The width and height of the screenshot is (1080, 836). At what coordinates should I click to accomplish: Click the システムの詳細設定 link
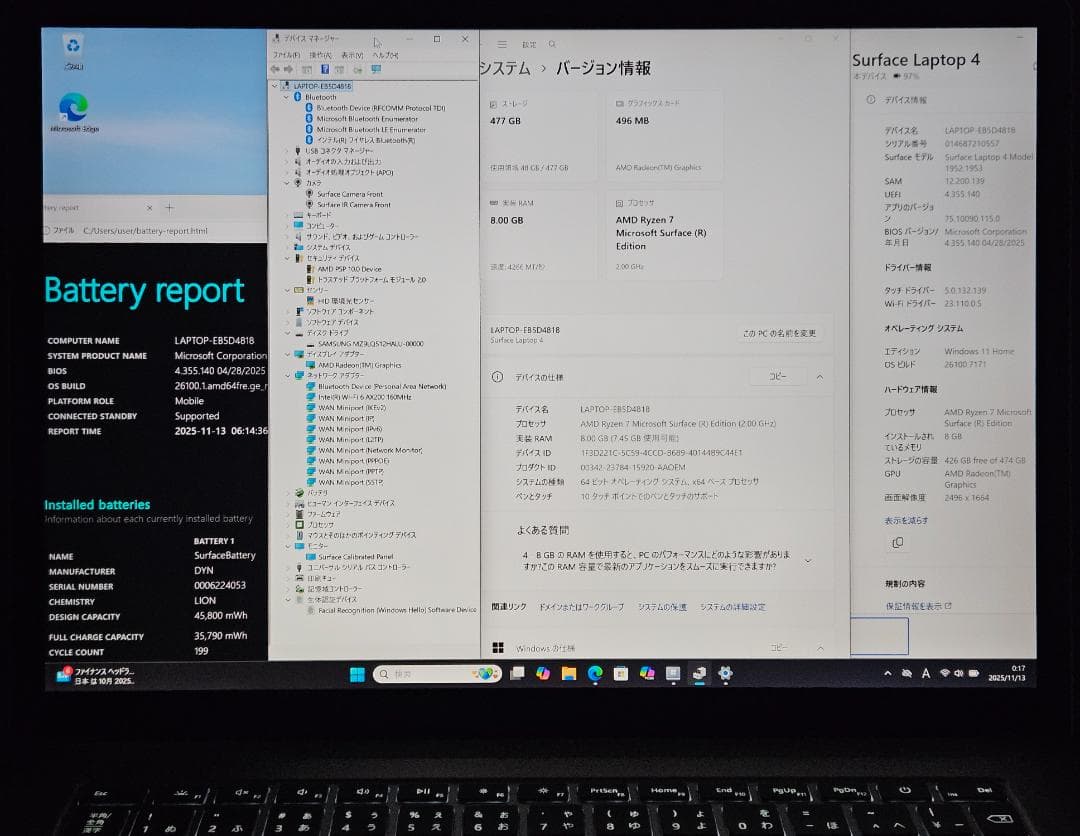click(732, 607)
